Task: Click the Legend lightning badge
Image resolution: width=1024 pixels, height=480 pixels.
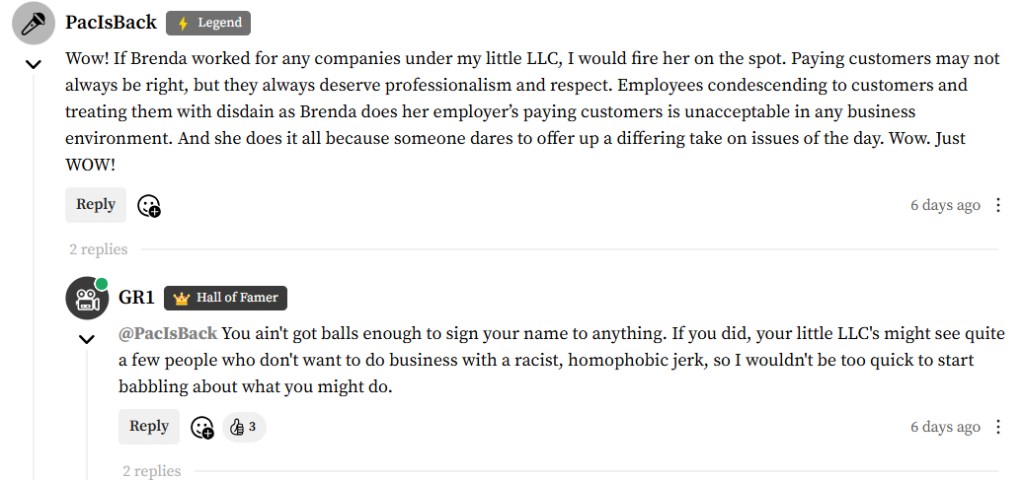Action: coord(208,23)
